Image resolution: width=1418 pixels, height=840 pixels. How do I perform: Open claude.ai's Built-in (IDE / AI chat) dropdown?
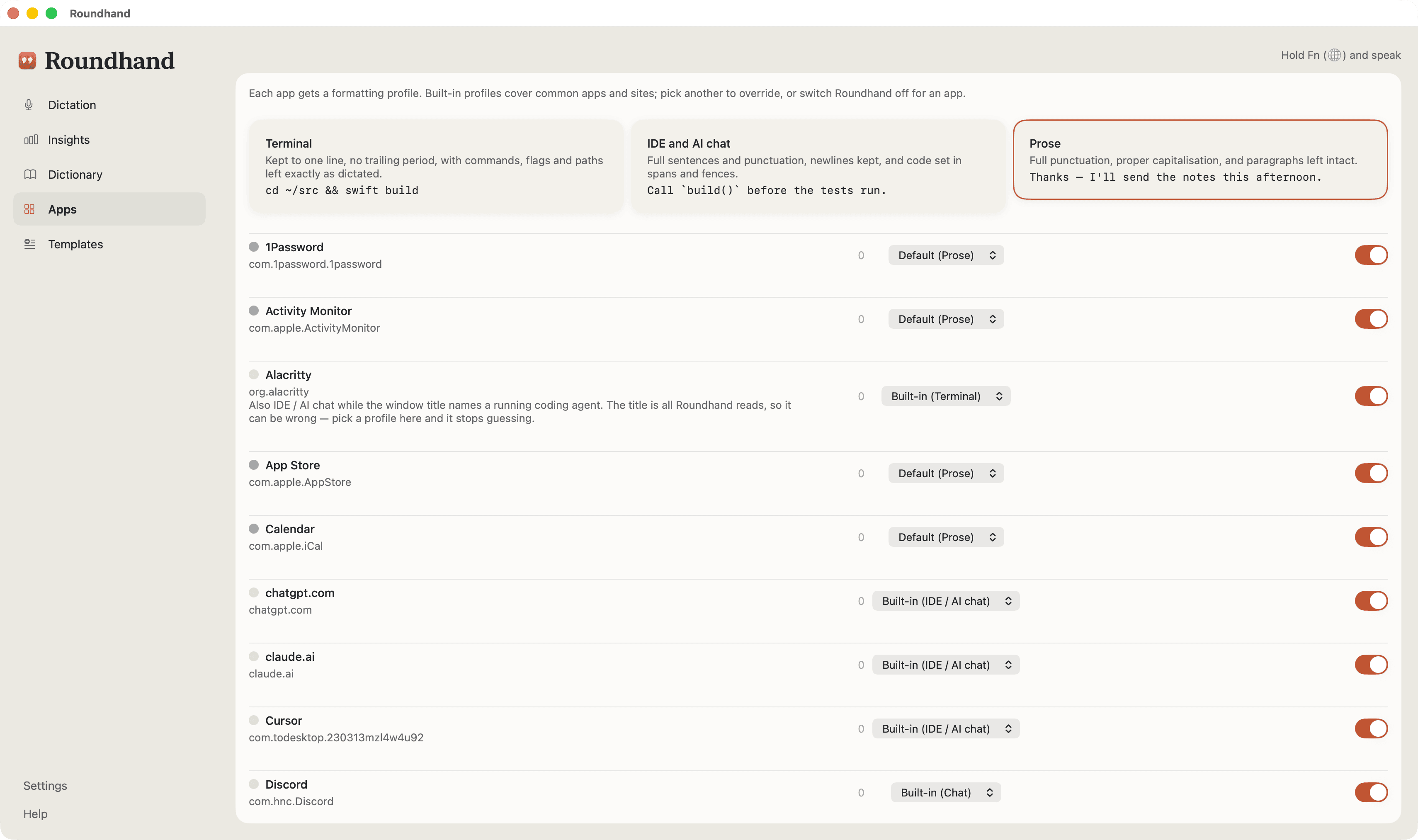click(x=946, y=665)
